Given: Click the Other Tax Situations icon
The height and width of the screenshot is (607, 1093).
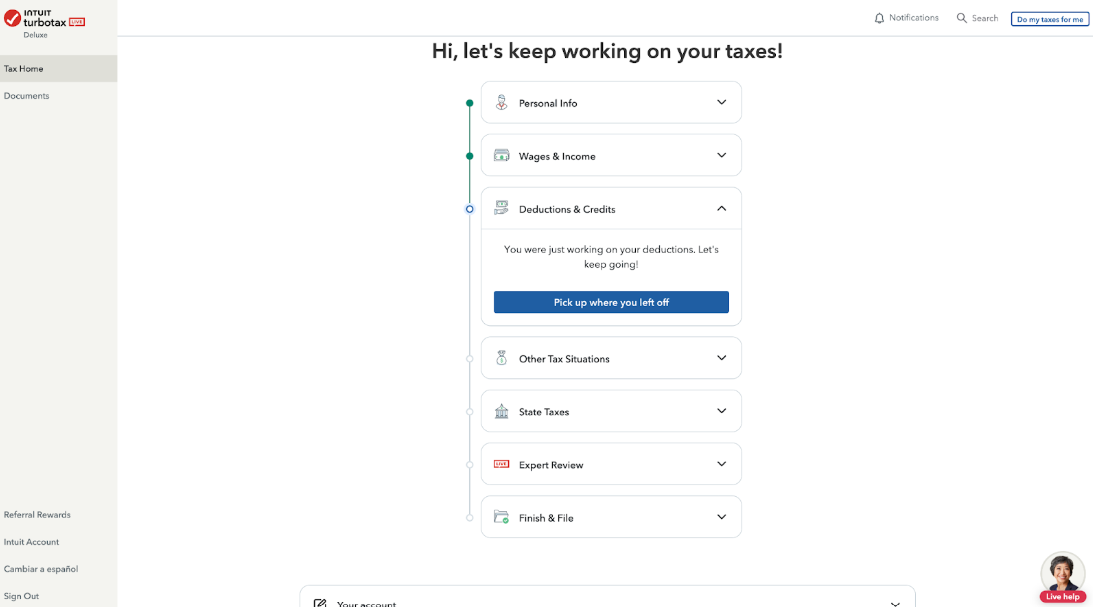Looking at the screenshot, I should click(501, 358).
